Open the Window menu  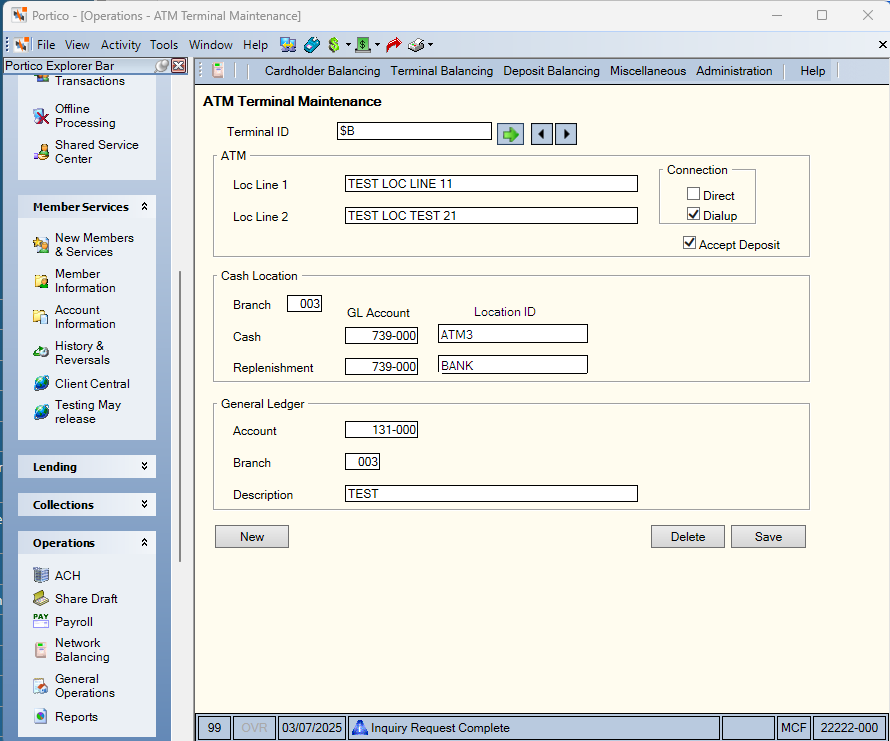[x=211, y=45]
